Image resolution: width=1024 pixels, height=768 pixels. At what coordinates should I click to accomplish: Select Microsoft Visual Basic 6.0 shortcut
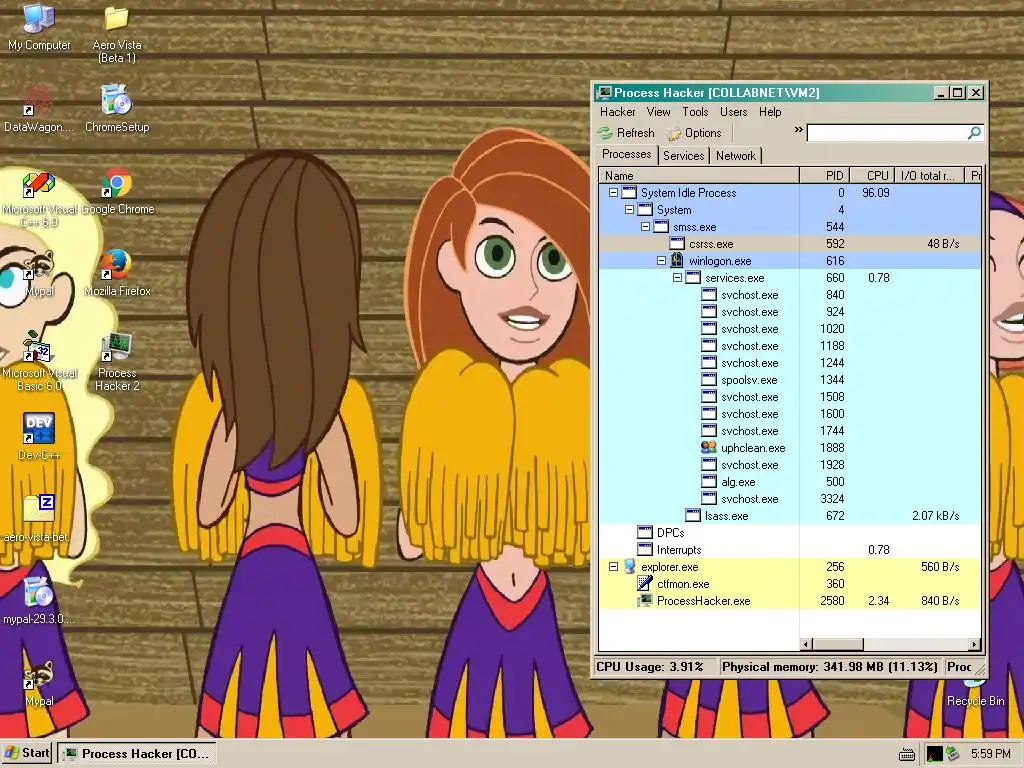[39, 362]
